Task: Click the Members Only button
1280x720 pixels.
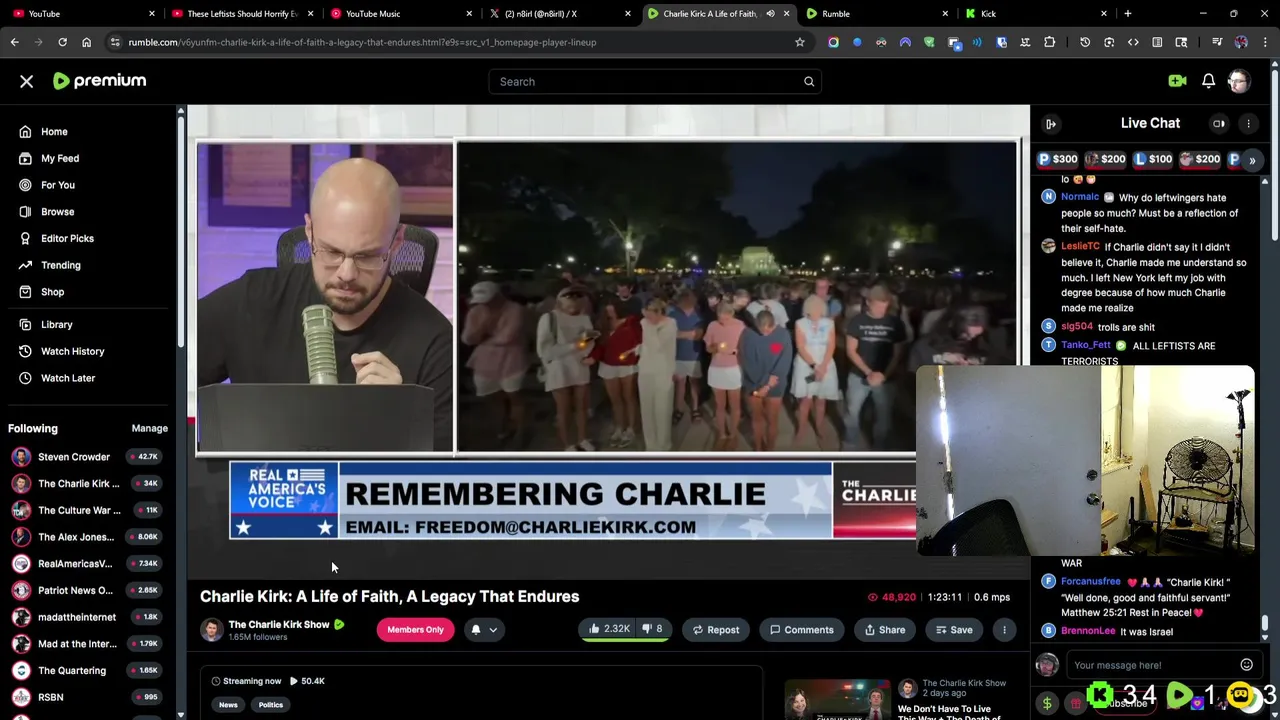Action: [x=415, y=630]
